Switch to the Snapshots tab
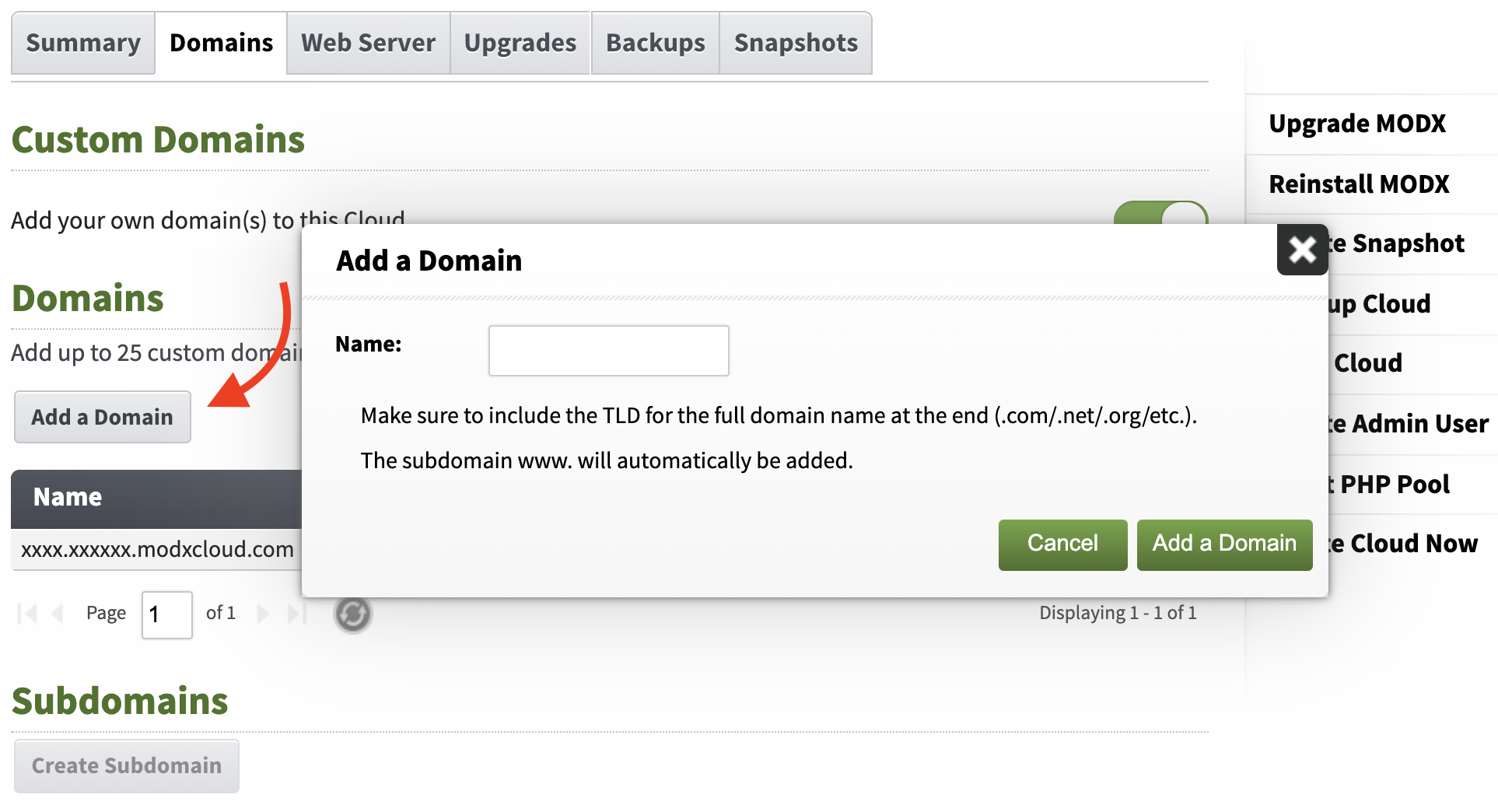The height and width of the screenshot is (812, 1498). click(x=795, y=43)
